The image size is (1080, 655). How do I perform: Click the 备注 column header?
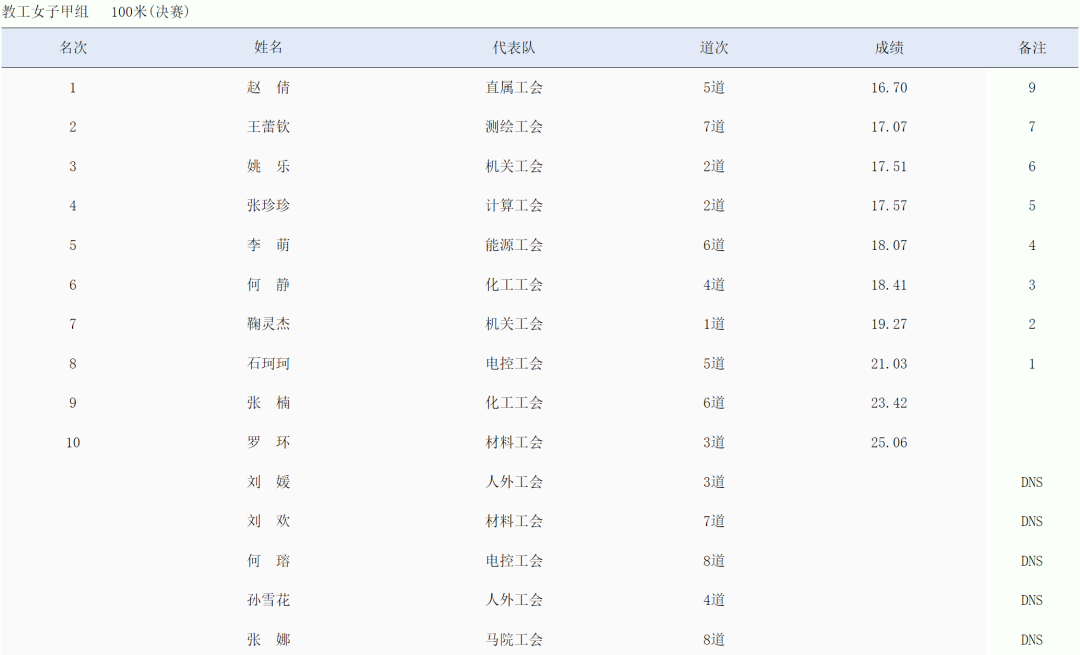(1032, 48)
